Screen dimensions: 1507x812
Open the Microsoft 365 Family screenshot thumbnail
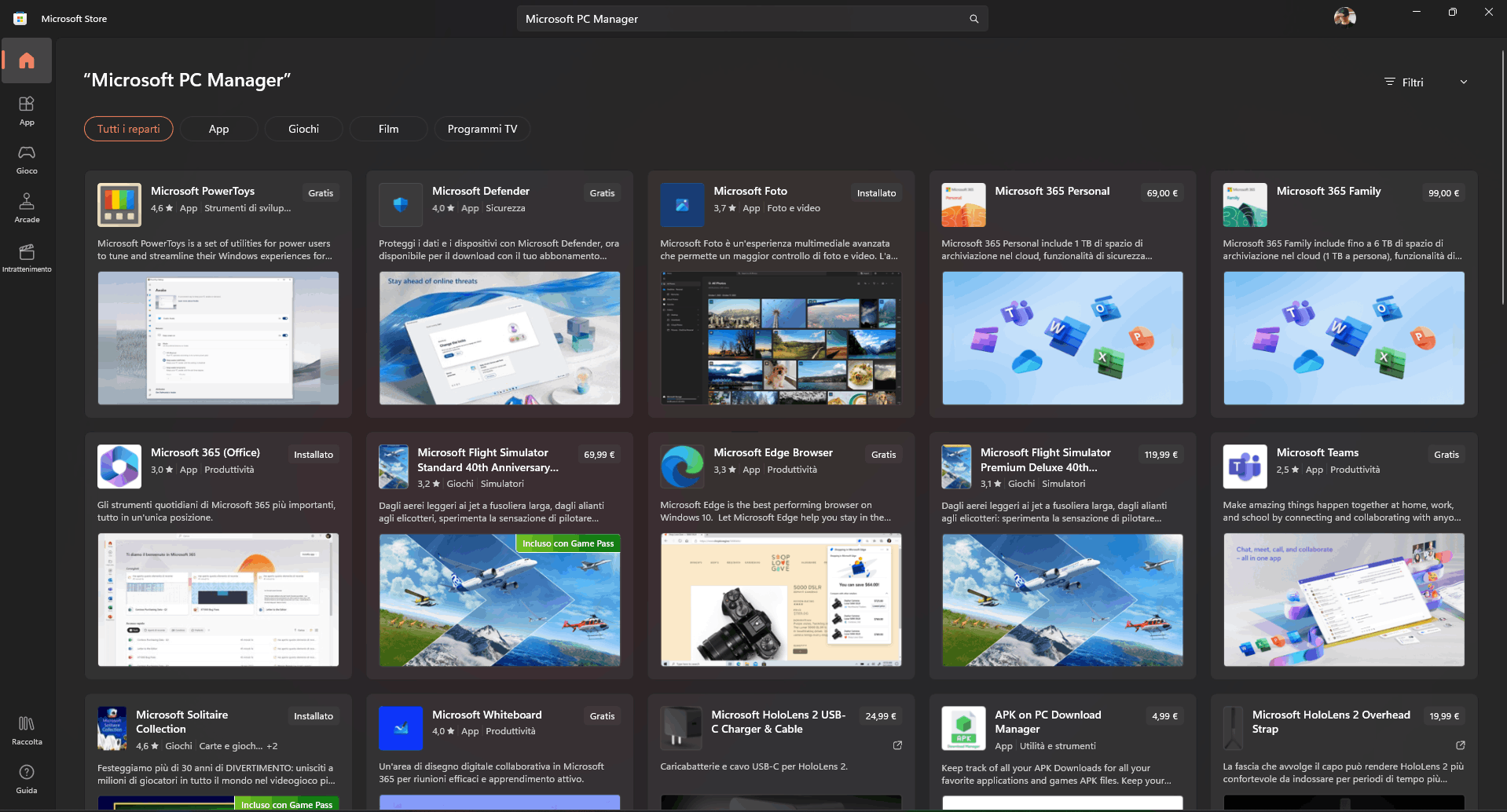(x=1344, y=338)
